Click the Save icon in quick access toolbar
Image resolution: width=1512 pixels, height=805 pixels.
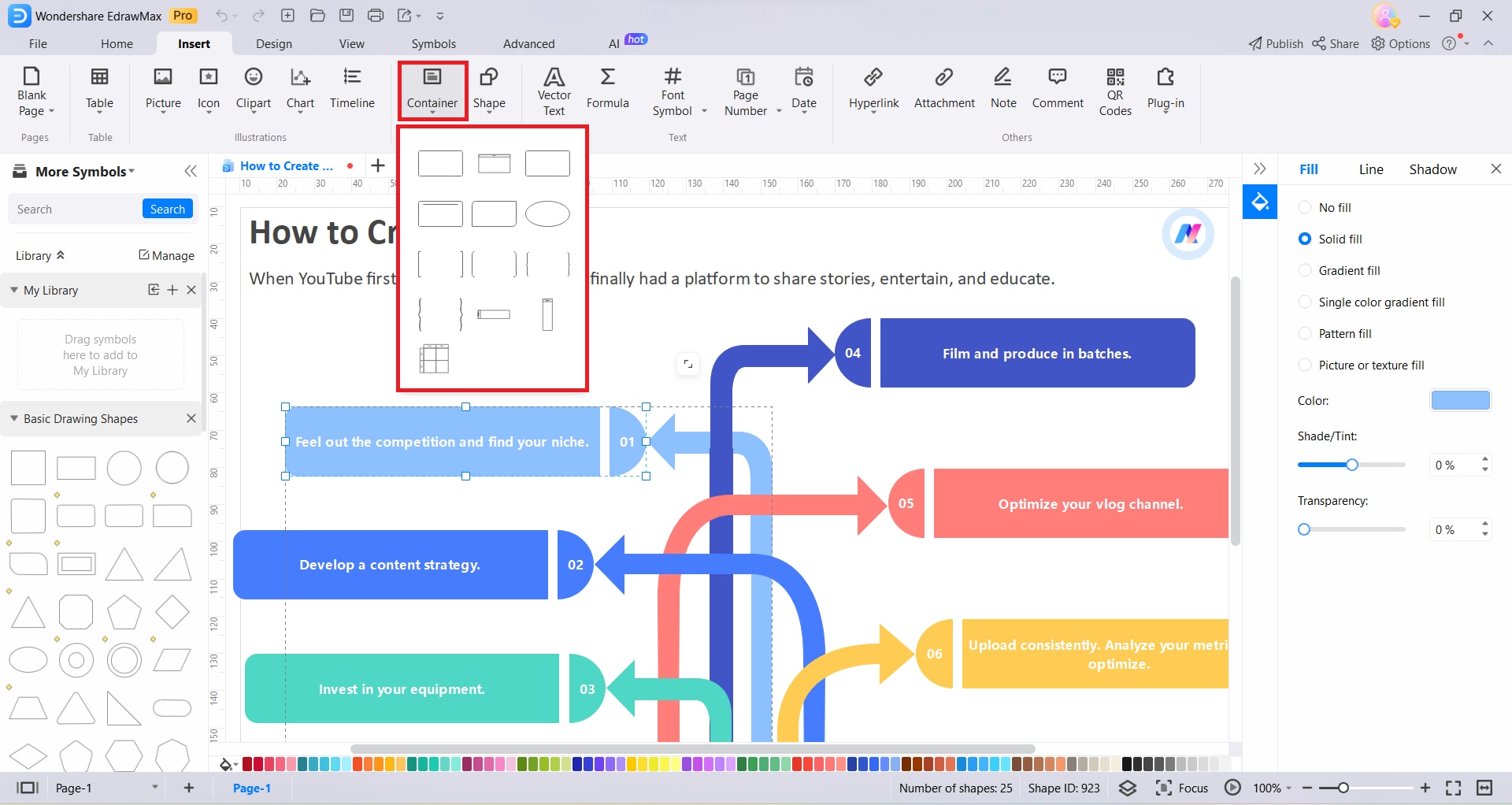click(x=346, y=16)
